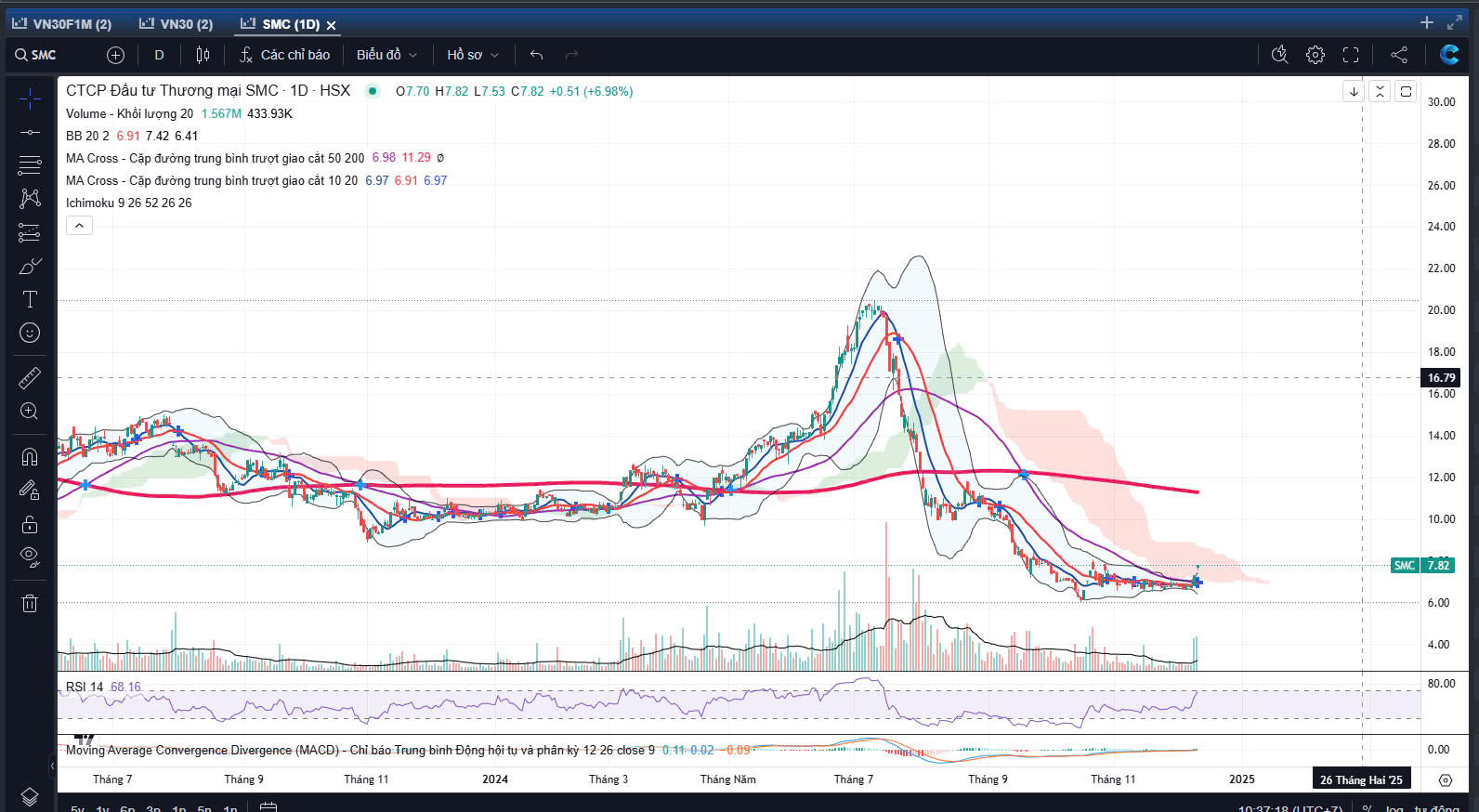
Task: Select MA Cross 10 20 legend
Action: pyautogui.click(x=212, y=180)
